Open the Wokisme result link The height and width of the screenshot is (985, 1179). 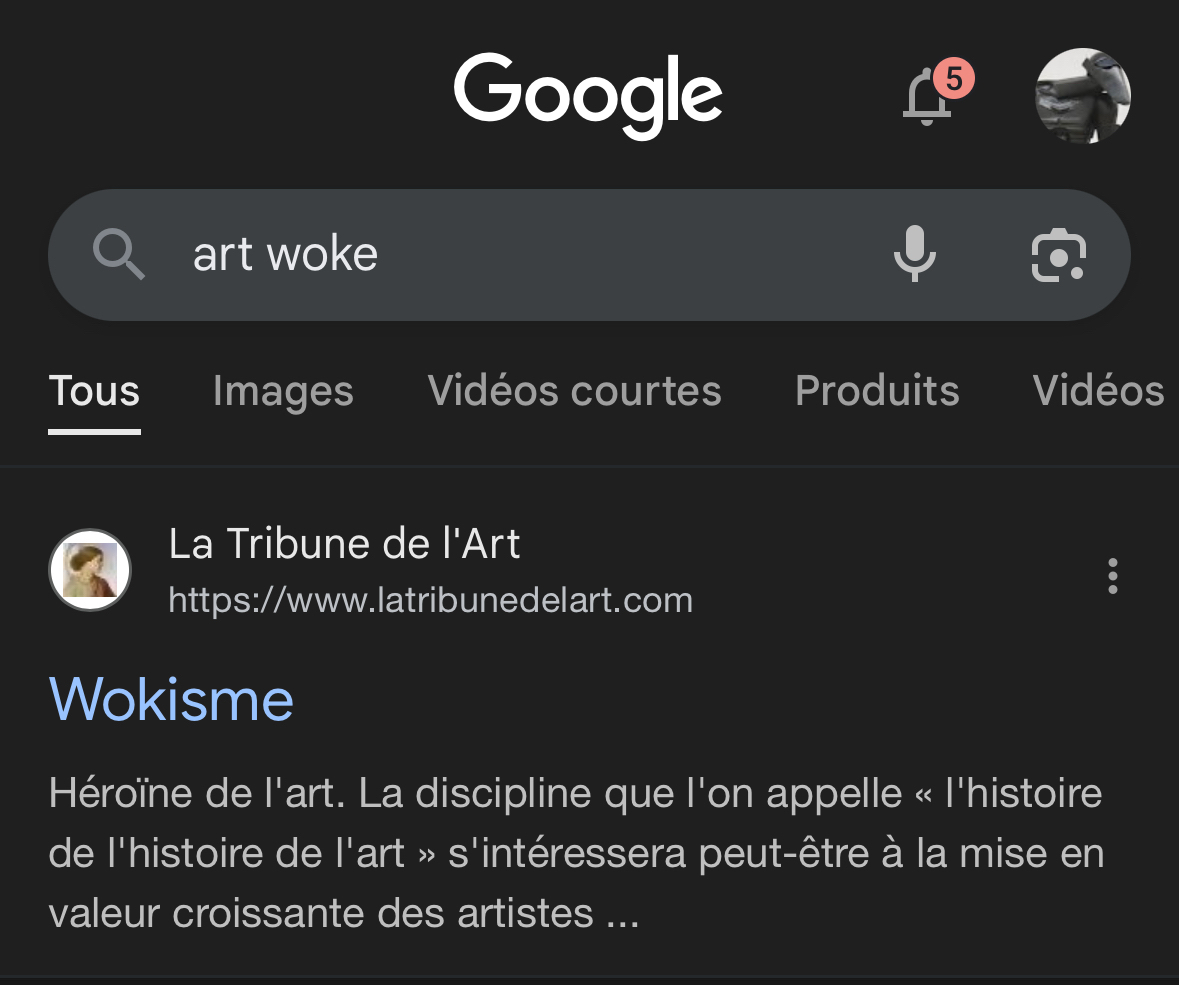click(x=171, y=698)
